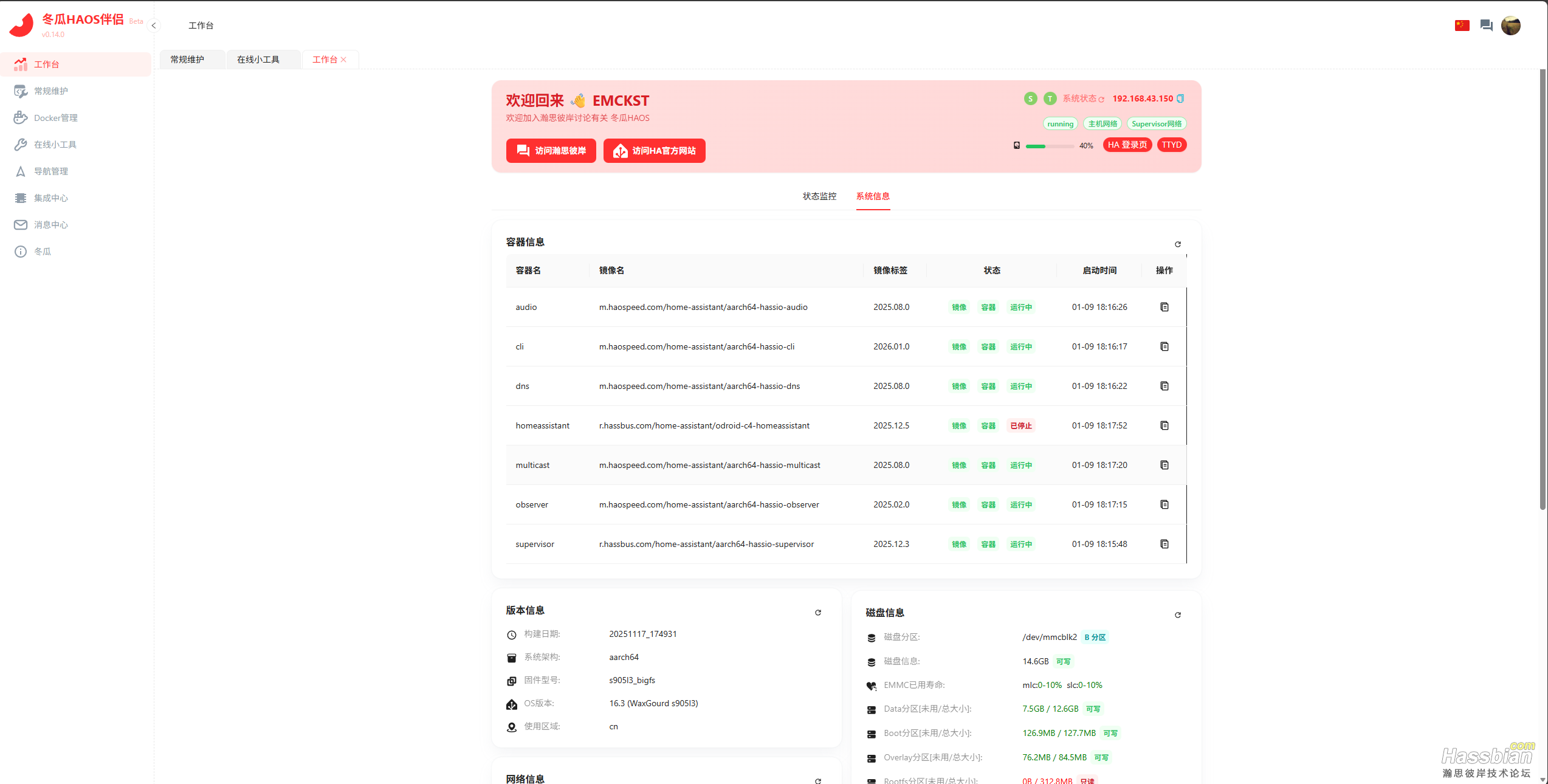Switch language via the China flag icon
1548x784 pixels.
pos(1462,26)
